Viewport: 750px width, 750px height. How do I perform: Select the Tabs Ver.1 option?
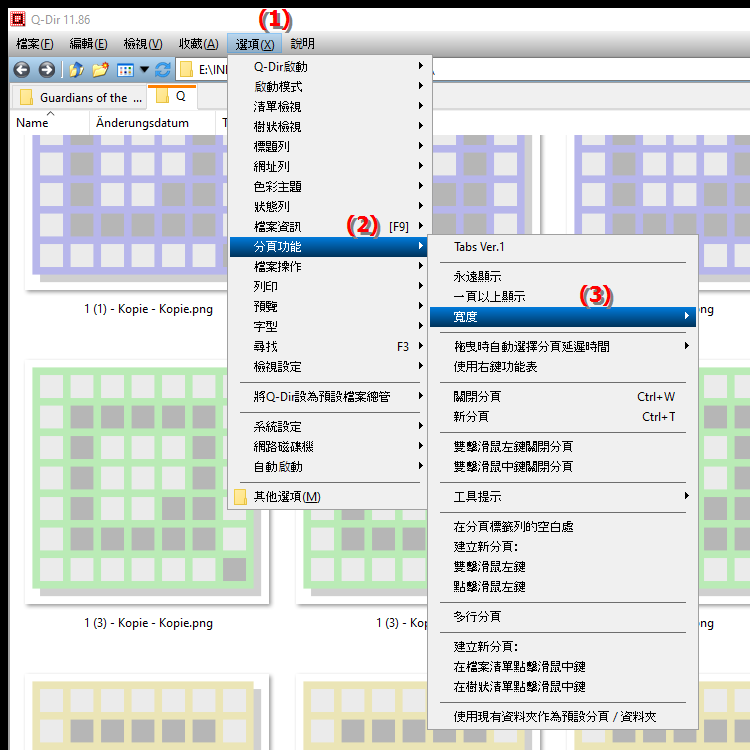pos(562,247)
